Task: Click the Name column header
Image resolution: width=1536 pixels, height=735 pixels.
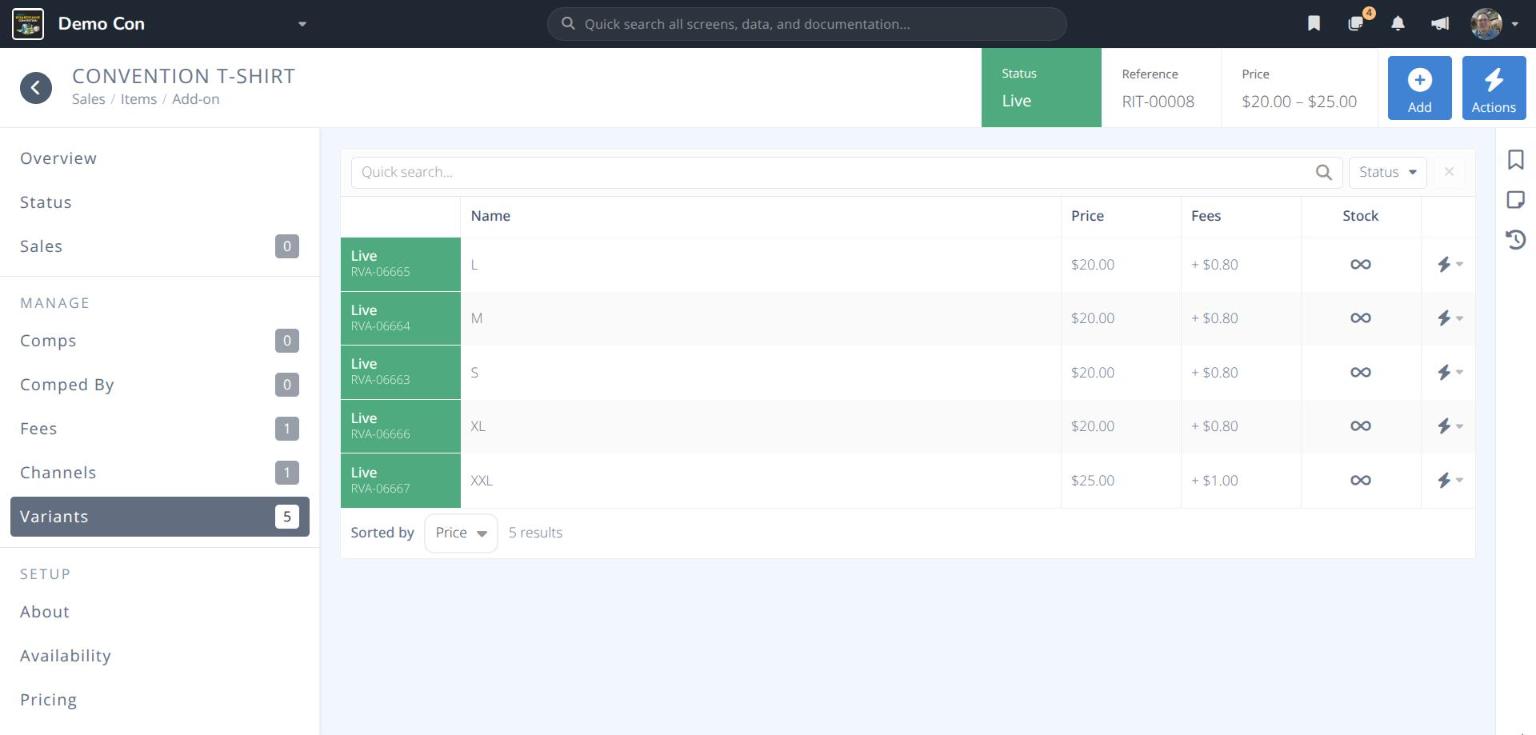Action: 760,216
